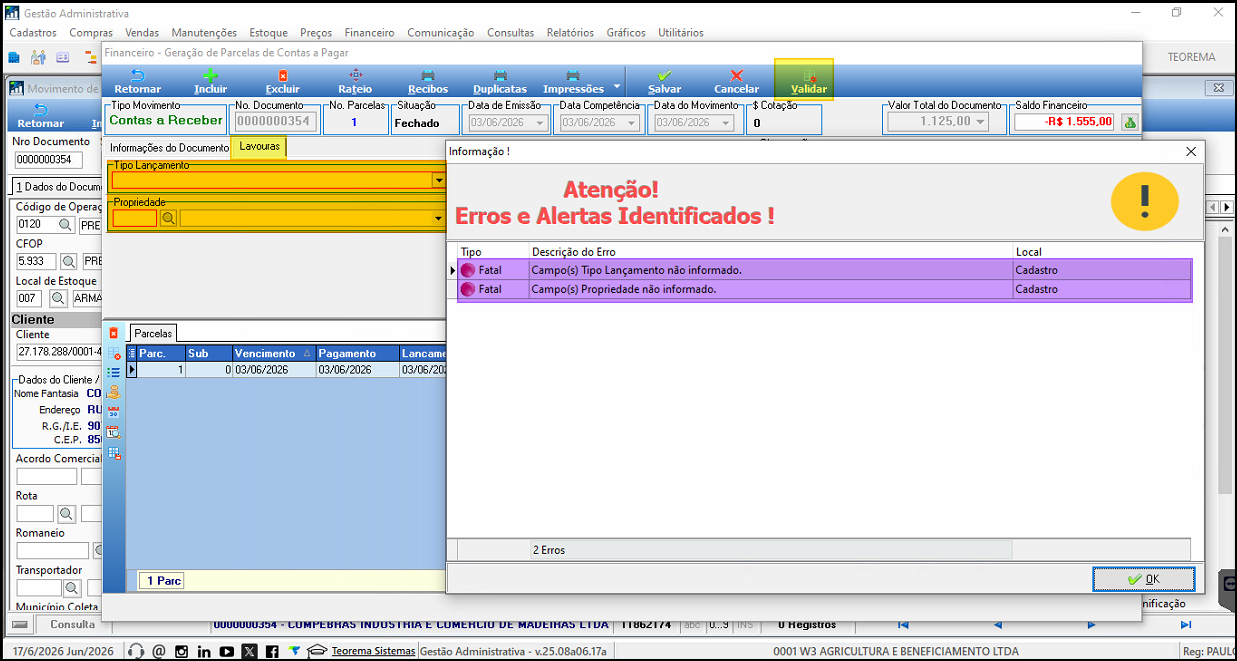The image size is (1237, 661).
Task: Click OK in the Informação dialog
Action: pos(1143,579)
